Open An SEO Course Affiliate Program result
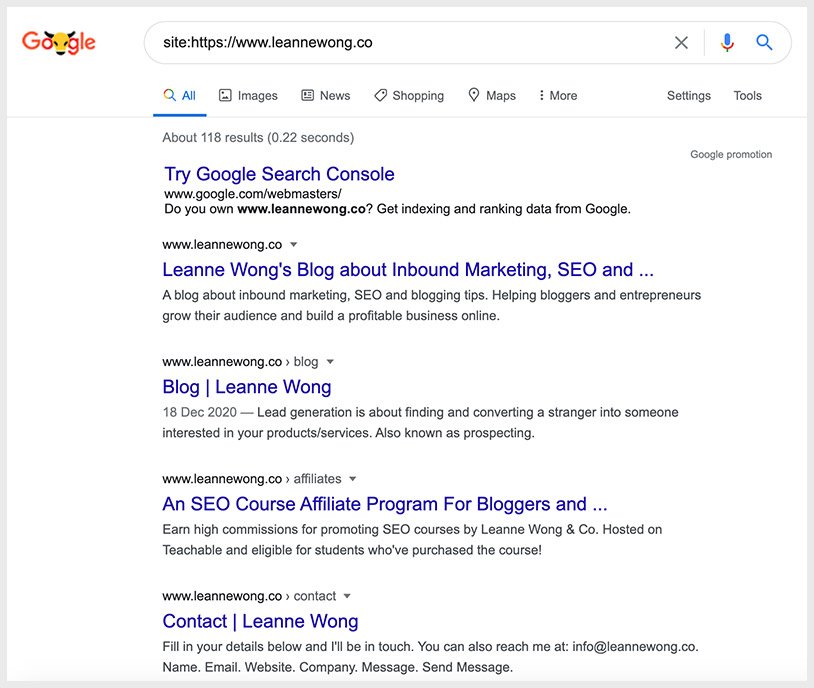The width and height of the screenshot is (814, 688). click(385, 504)
